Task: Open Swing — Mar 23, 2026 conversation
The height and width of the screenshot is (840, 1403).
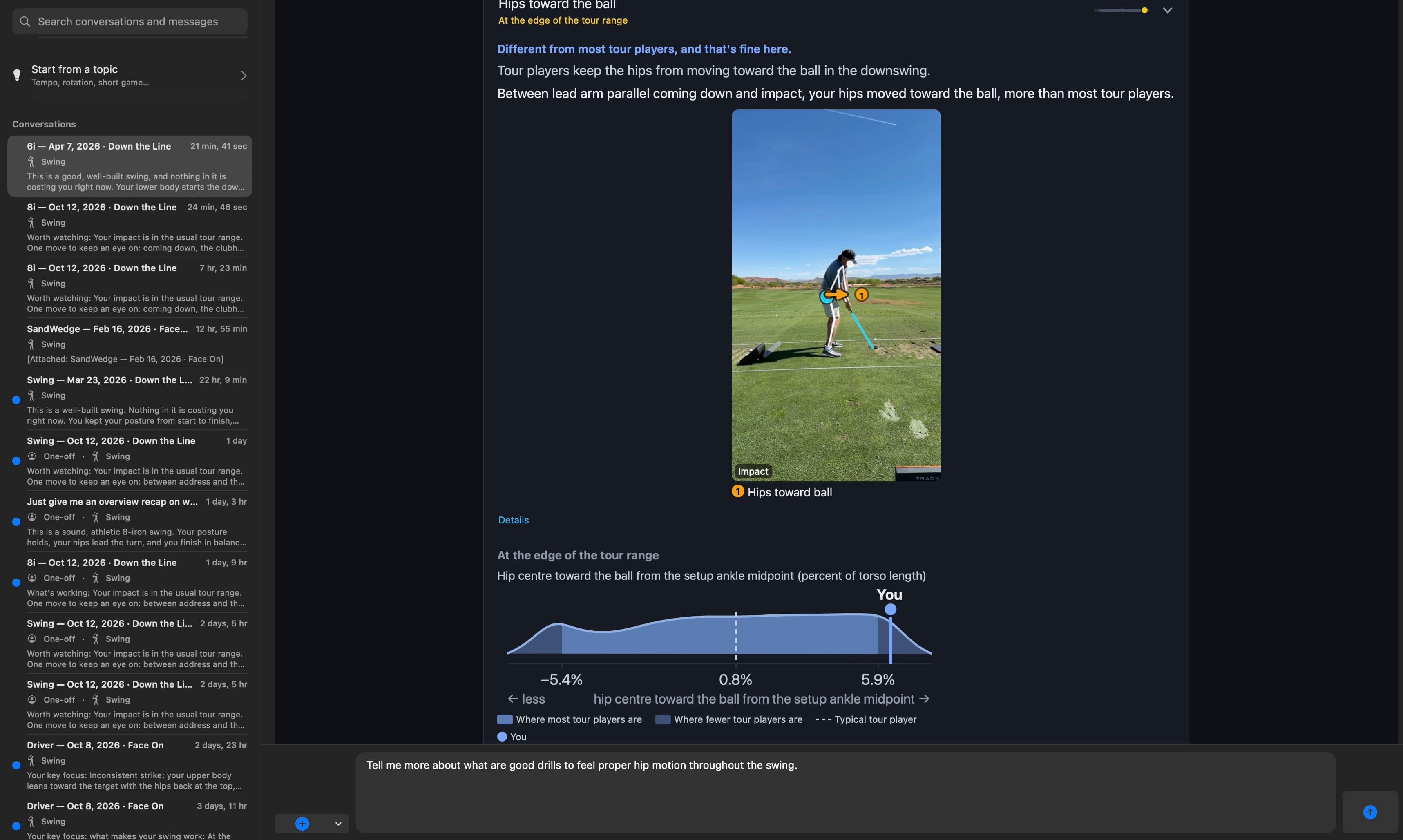Action: (x=130, y=400)
